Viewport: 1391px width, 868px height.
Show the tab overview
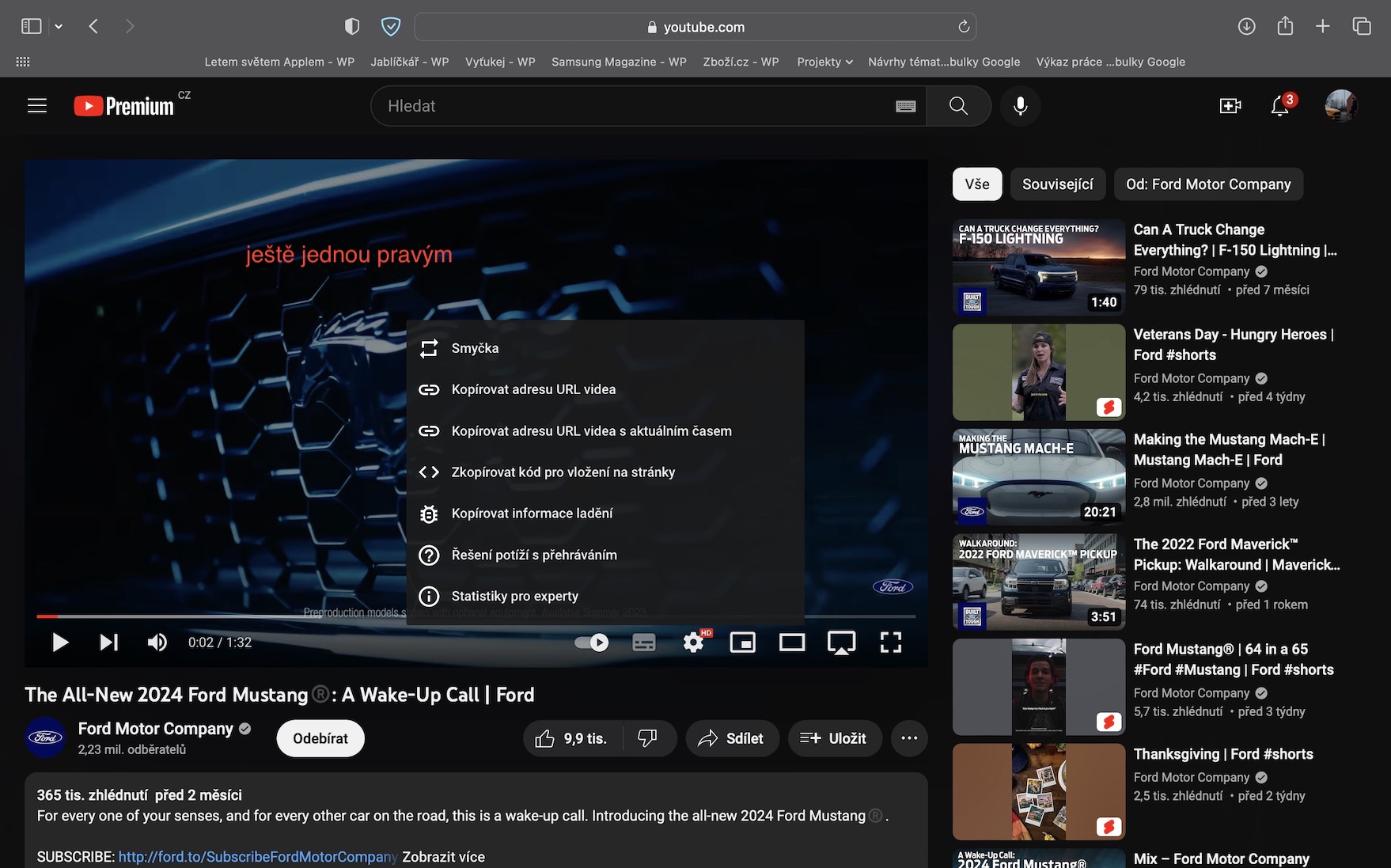[1362, 27]
